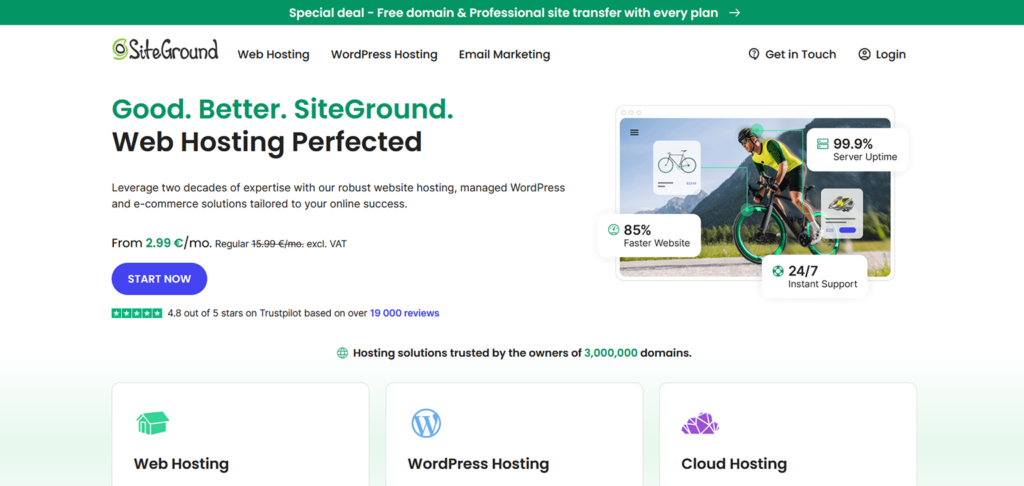Click the Get in Touch link

792,54
